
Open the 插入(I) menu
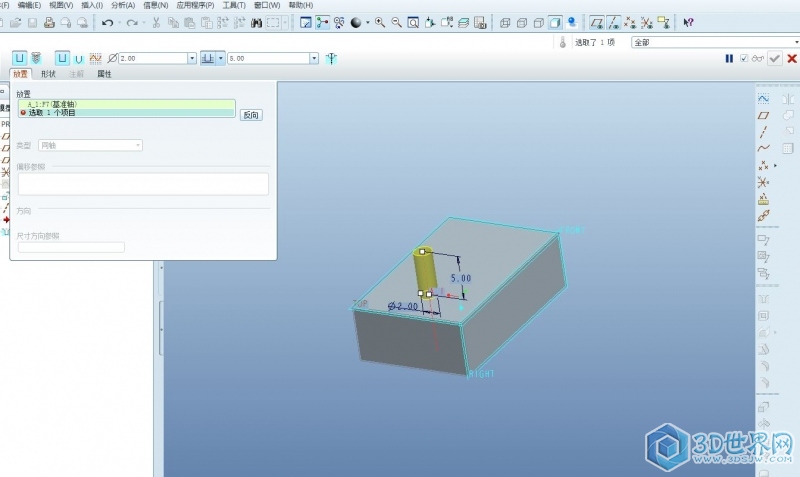(92, 5)
